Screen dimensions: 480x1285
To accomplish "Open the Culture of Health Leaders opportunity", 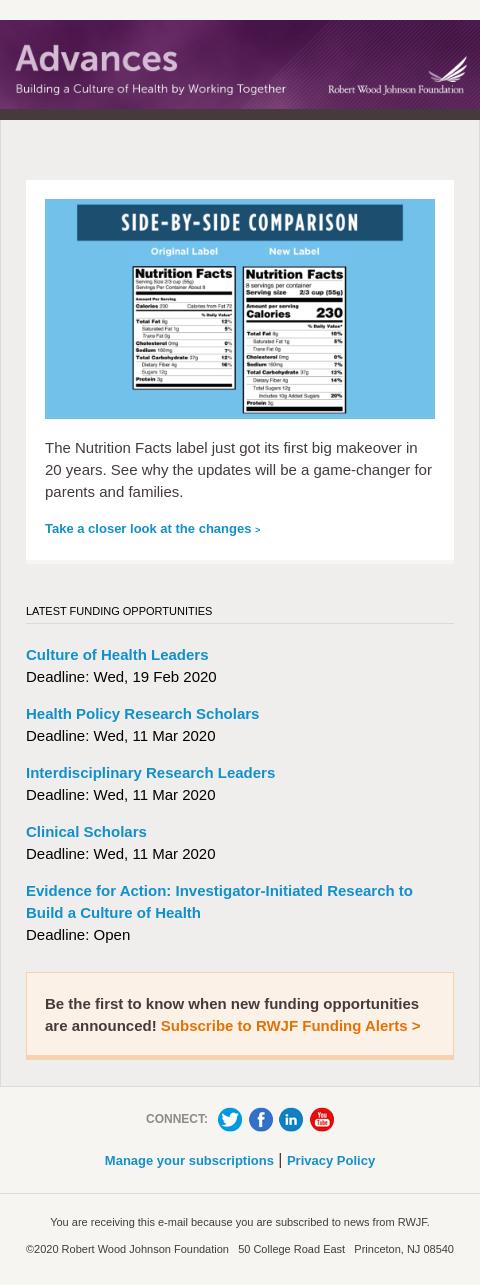I will click(x=117, y=654).
